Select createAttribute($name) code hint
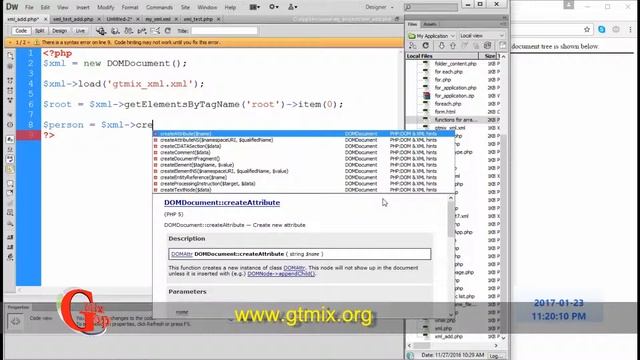The width and height of the screenshot is (640, 360). point(303,133)
